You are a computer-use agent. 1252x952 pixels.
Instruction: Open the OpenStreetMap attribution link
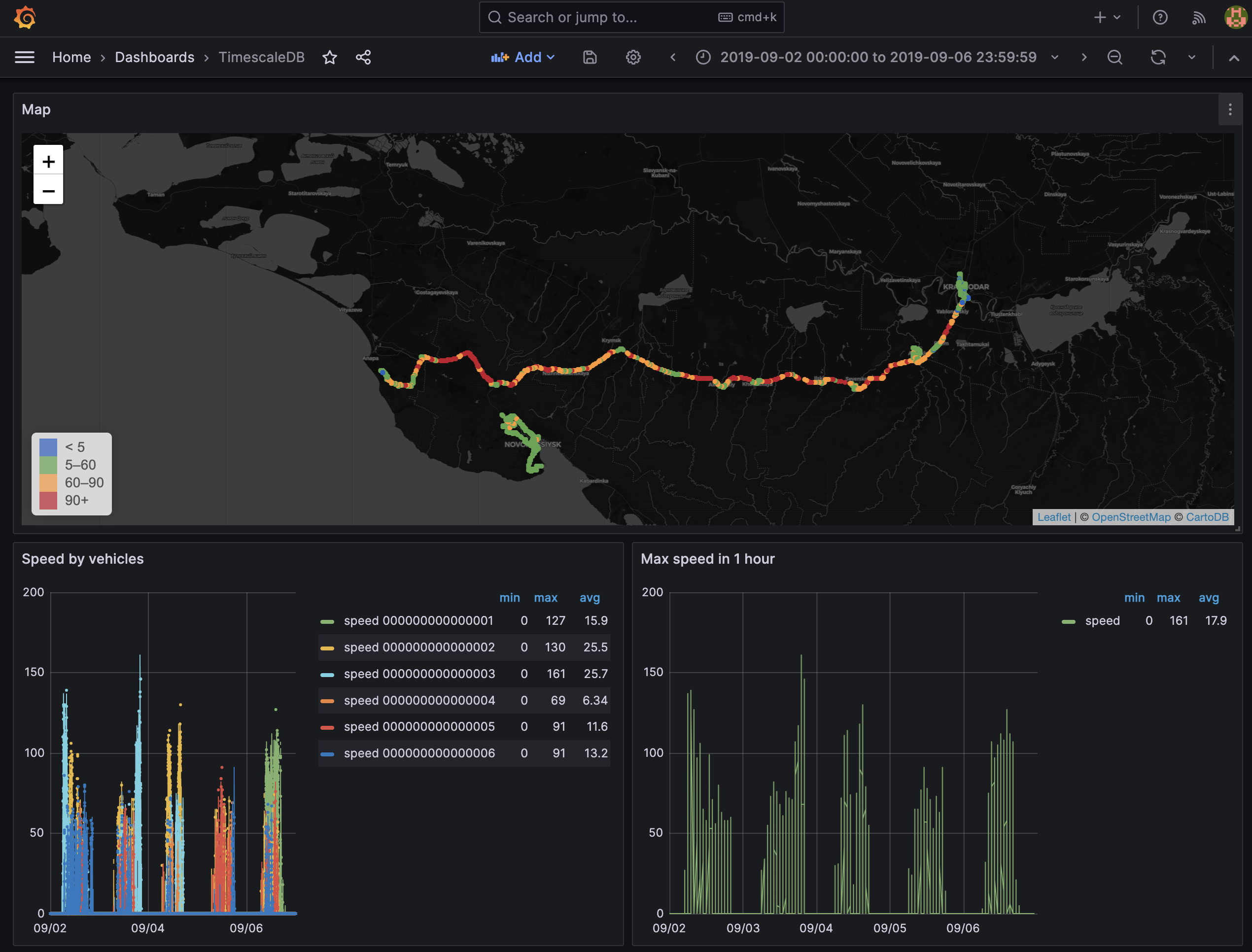coord(1131,517)
